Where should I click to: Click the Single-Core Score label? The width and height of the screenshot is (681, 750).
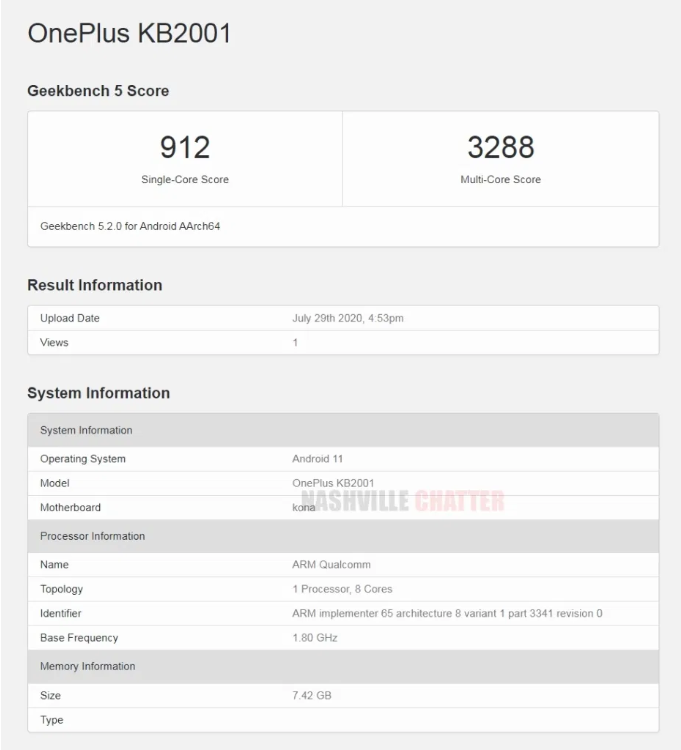[185, 179]
